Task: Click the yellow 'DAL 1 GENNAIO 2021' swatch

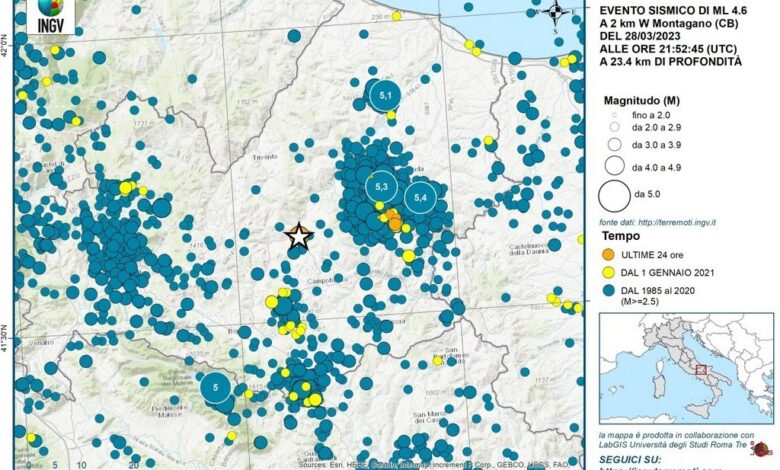Action: (608, 272)
